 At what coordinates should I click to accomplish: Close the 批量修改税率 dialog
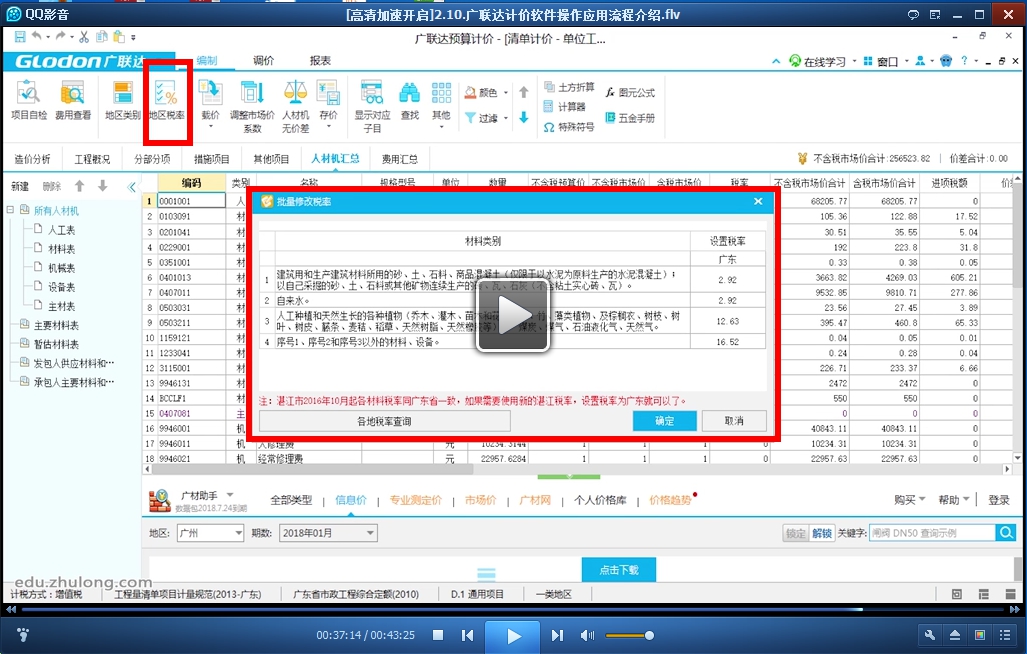(x=758, y=202)
